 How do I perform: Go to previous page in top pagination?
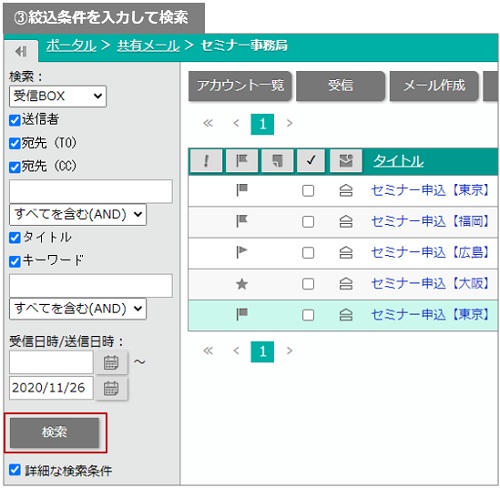pyautogui.click(x=236, y=123)
